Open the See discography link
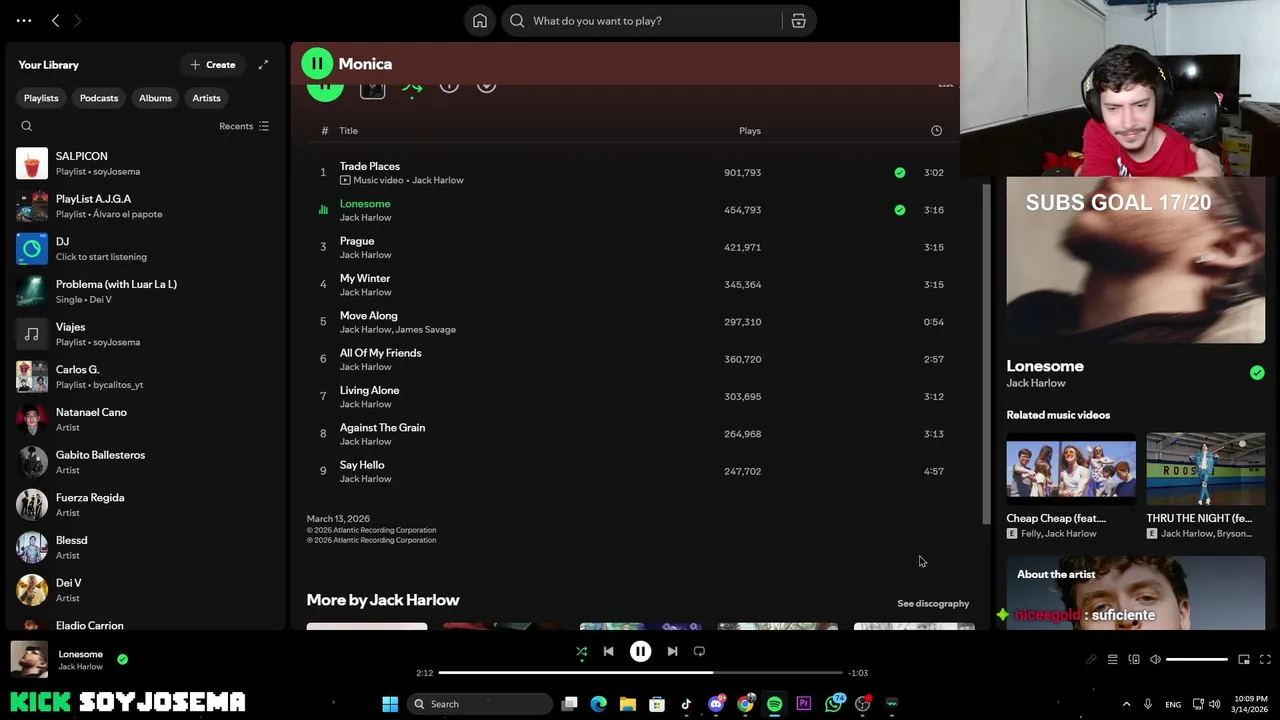Screen dimensions: 1280x720 click(933, 604)
